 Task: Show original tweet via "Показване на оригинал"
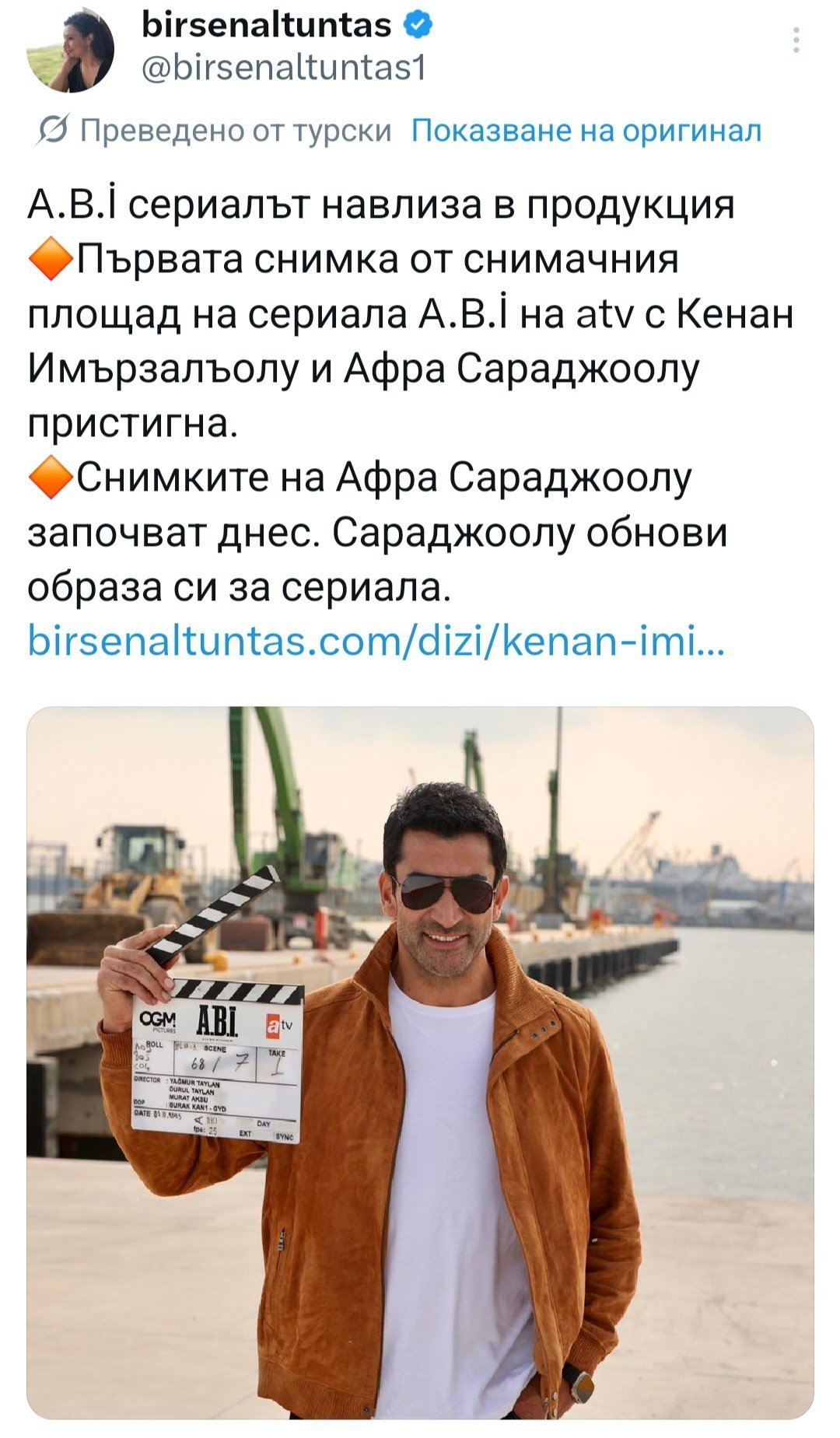coord(586,131)
